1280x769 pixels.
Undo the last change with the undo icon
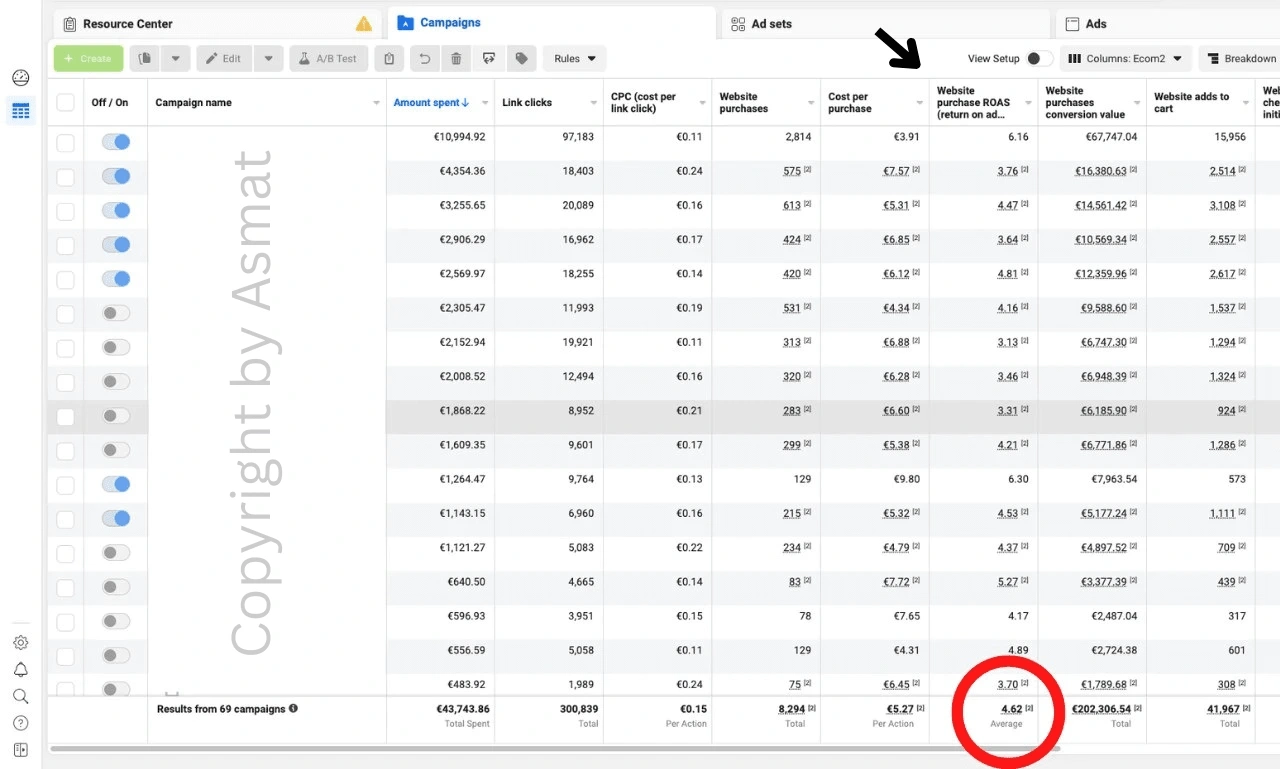(x=425, y=59)
